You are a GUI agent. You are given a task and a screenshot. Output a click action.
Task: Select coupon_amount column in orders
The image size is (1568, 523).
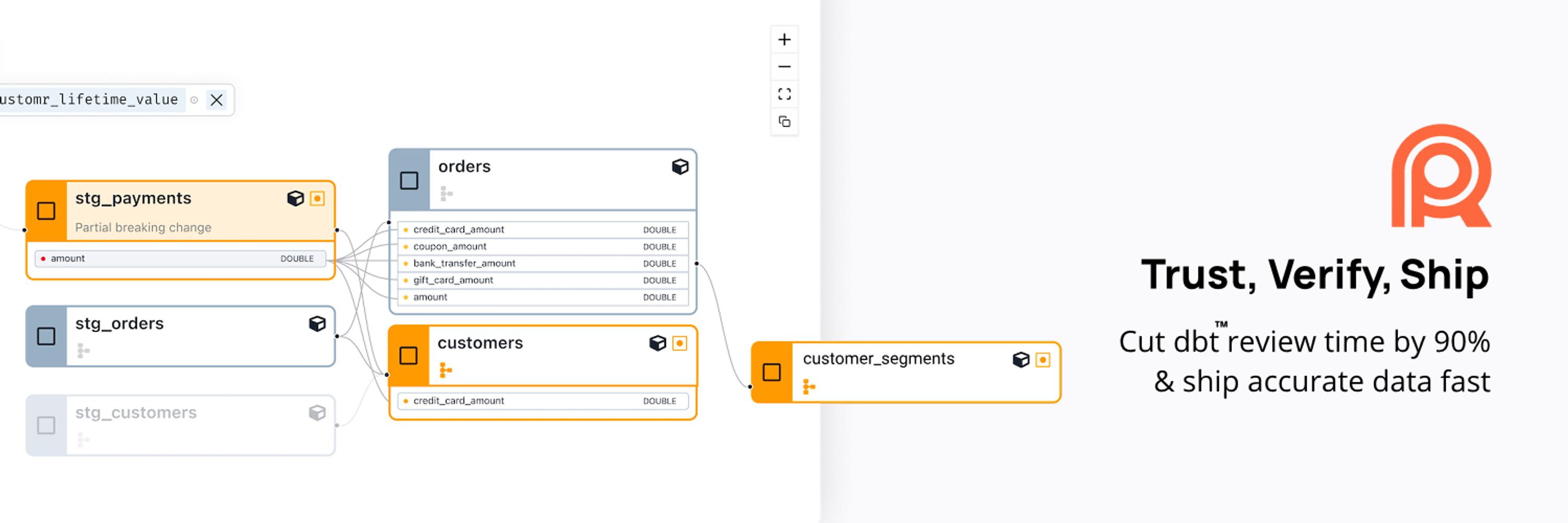[543, 246]
